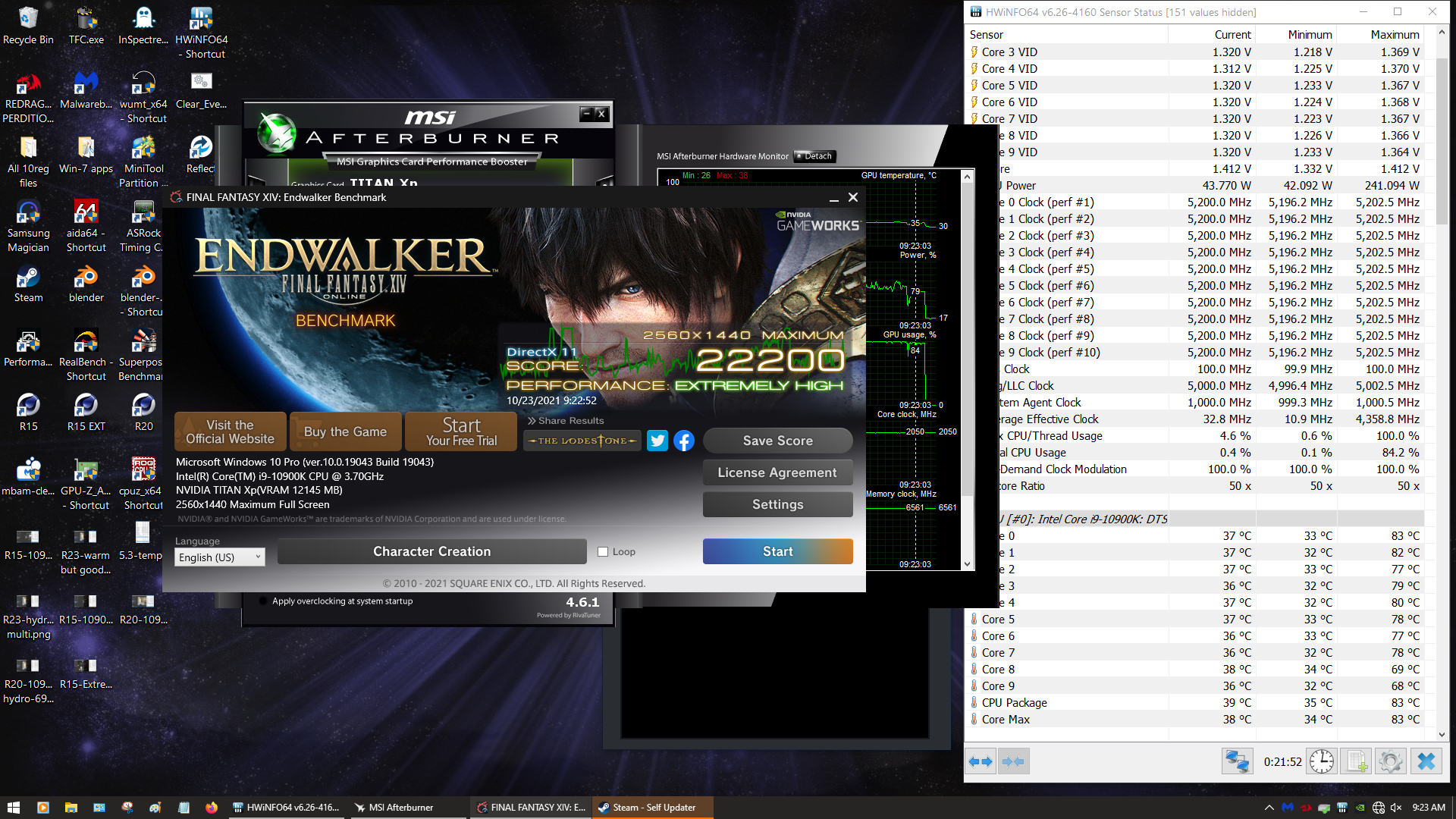Viewport: 1456px width, 819px height.
Task: Open Character Creation
Action: tap(431, 551)
